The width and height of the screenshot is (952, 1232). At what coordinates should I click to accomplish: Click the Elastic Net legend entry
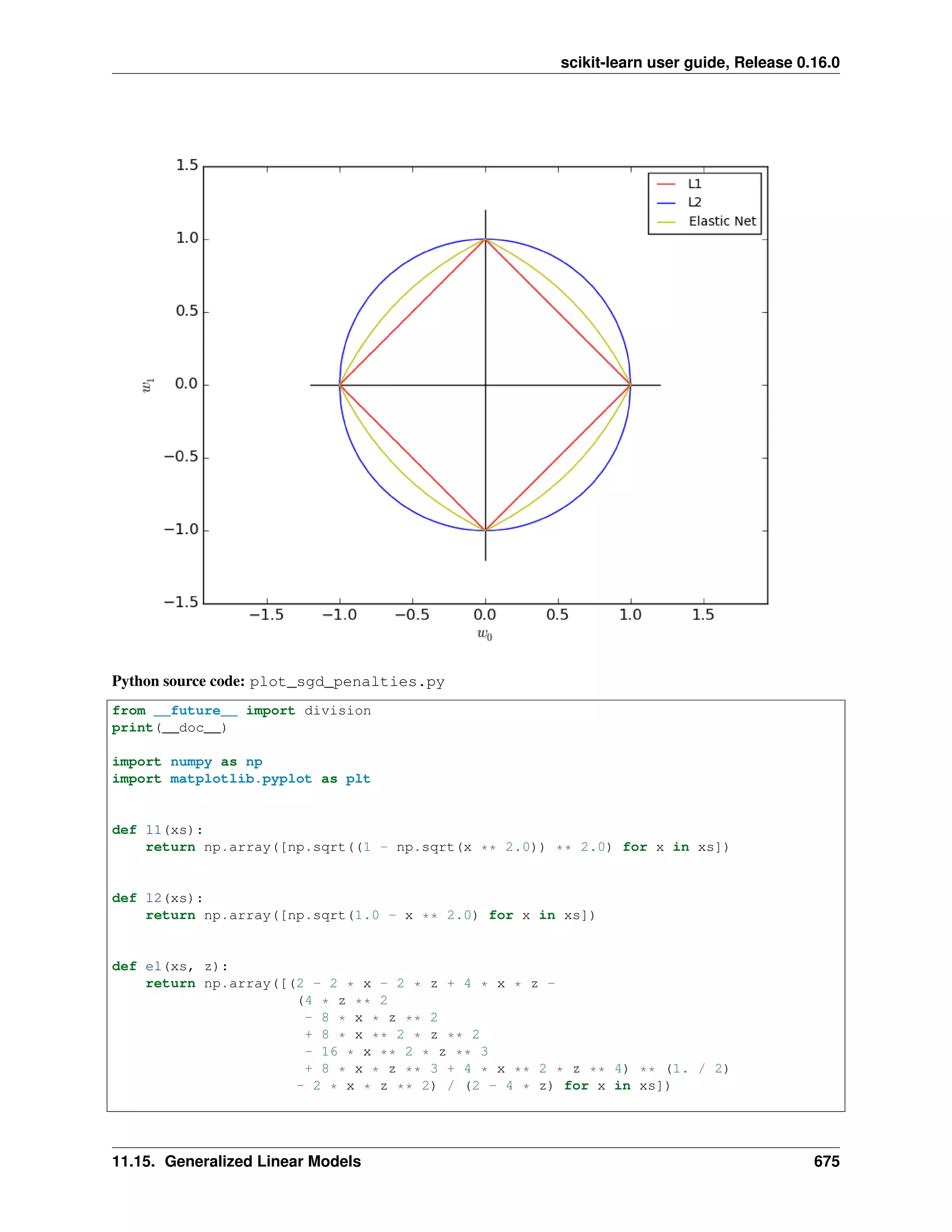click(706, 221)
